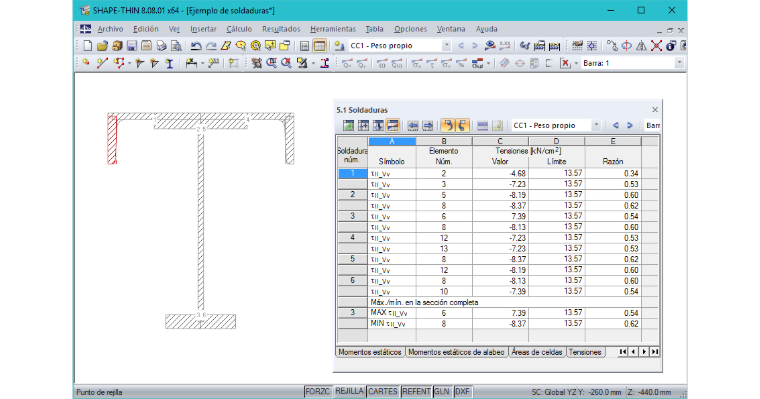
Task: Toggle first highlighted orange icon in Soldaduras toolbar
Action: pos(448,126)
